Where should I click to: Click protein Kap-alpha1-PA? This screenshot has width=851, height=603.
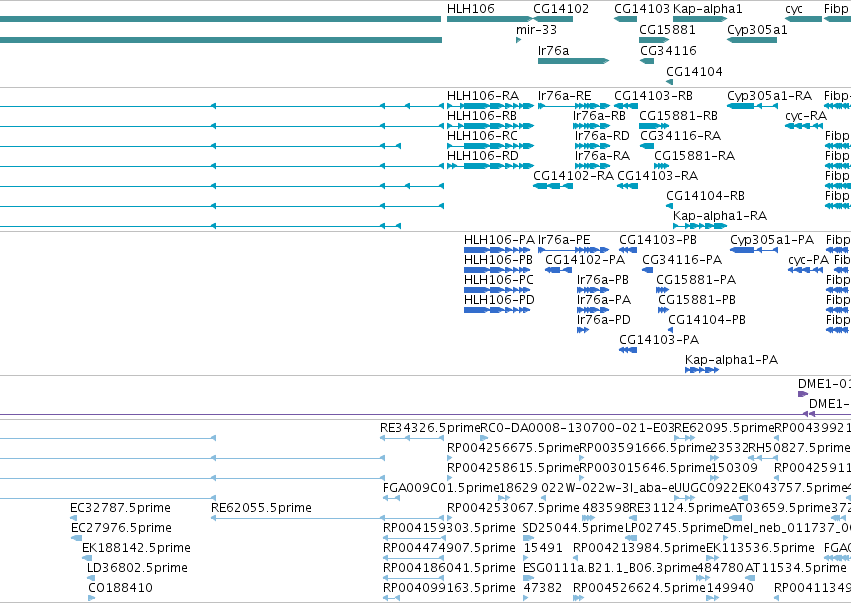(731, 360)
